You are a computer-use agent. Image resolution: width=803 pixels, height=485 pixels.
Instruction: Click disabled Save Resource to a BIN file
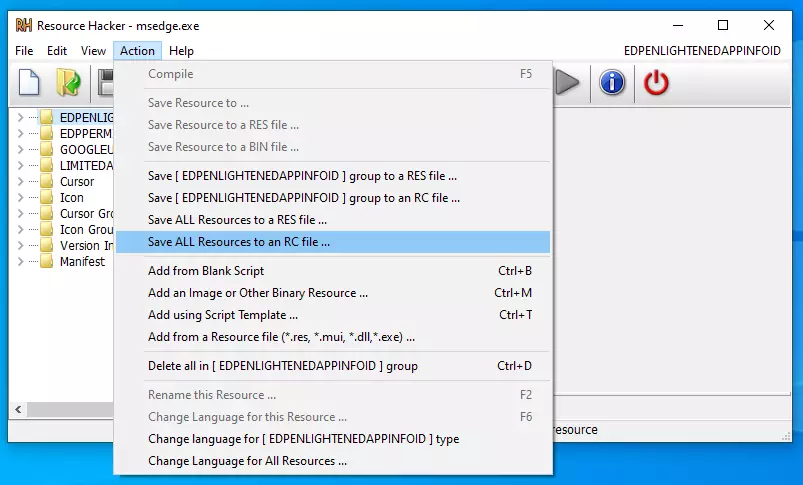333,147
